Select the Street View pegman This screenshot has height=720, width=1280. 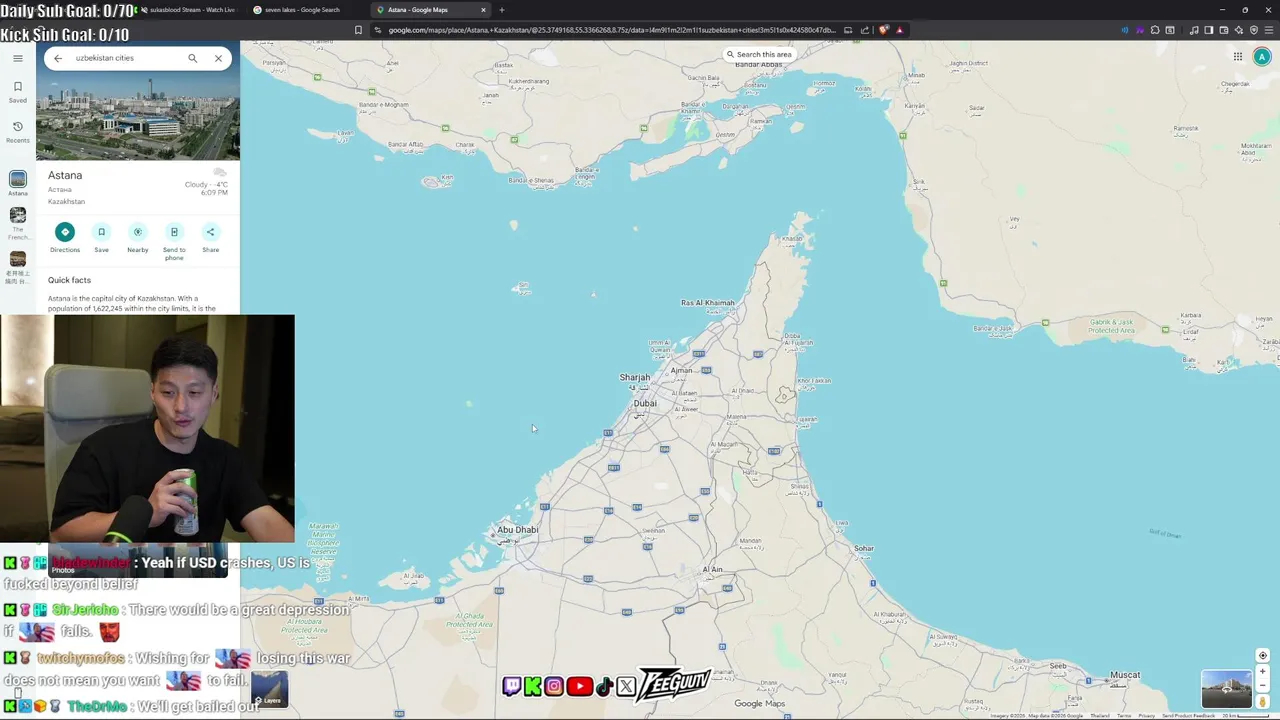click(1263, 702)
